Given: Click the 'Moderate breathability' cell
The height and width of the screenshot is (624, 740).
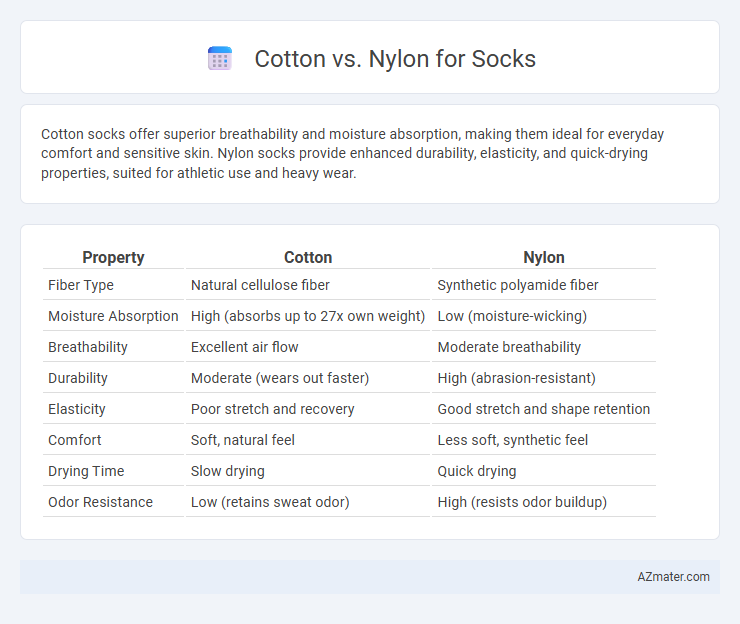Looking at the screenshot, I should (509, 347).
